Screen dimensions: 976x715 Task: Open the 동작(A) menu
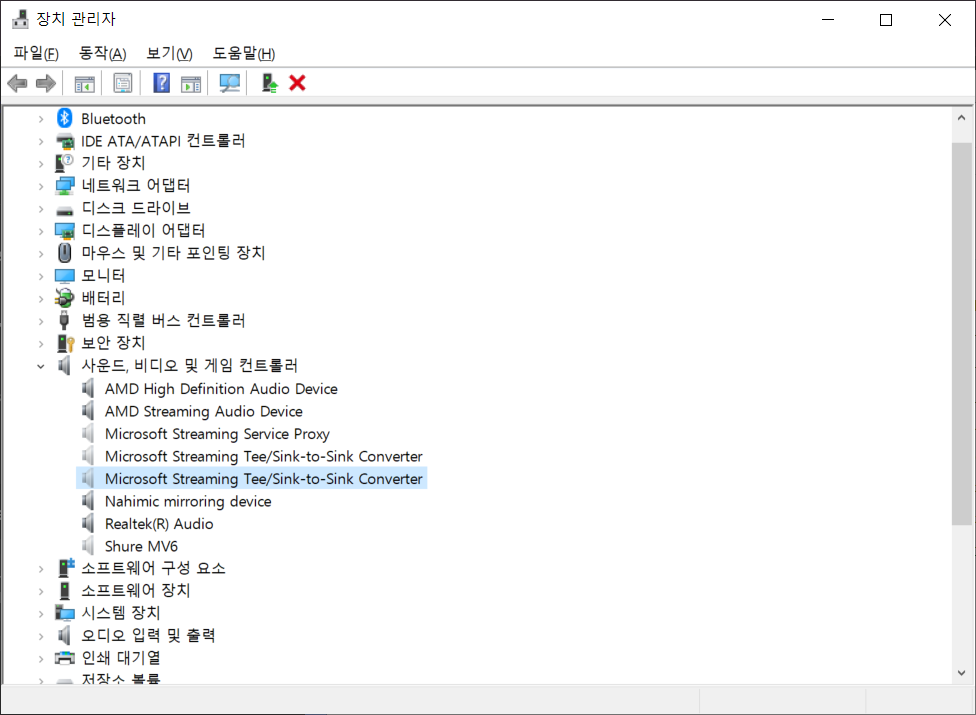coord(103,54)
